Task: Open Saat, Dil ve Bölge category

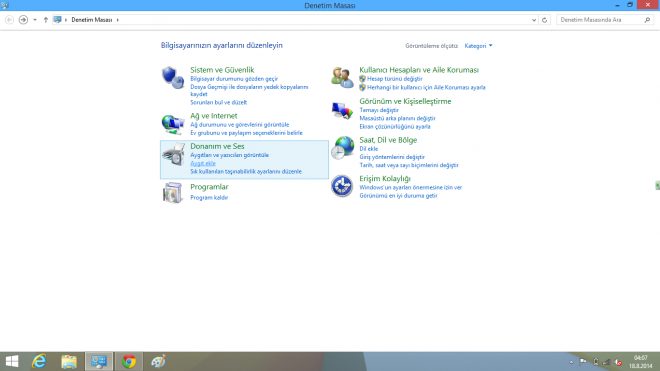Action: [388, 140]
